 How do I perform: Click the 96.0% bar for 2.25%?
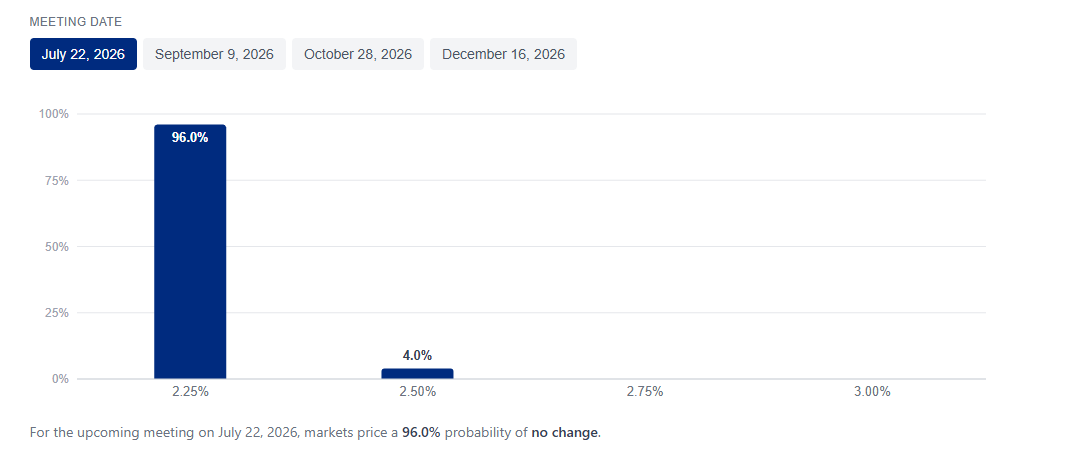coord(190,252)
